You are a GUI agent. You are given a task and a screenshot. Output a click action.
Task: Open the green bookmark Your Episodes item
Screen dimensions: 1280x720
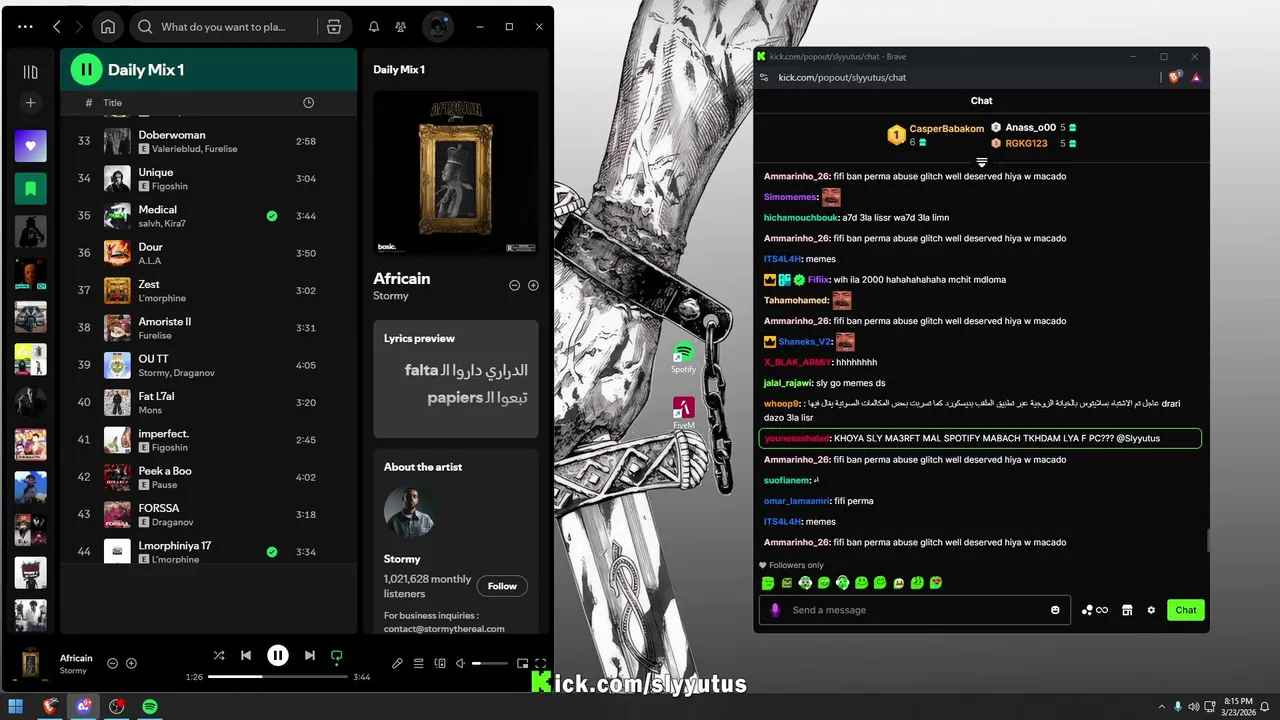coord(30,188)
